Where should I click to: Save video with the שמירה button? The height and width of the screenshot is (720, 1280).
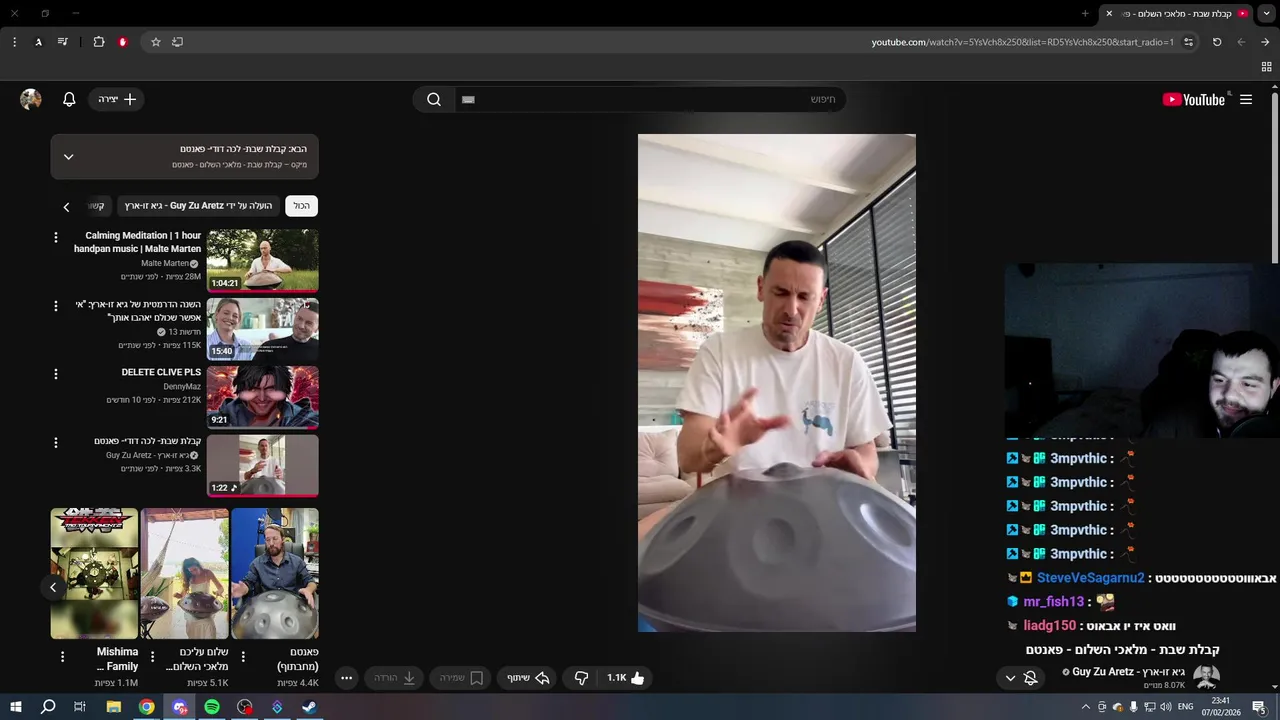tap(461, 677)
